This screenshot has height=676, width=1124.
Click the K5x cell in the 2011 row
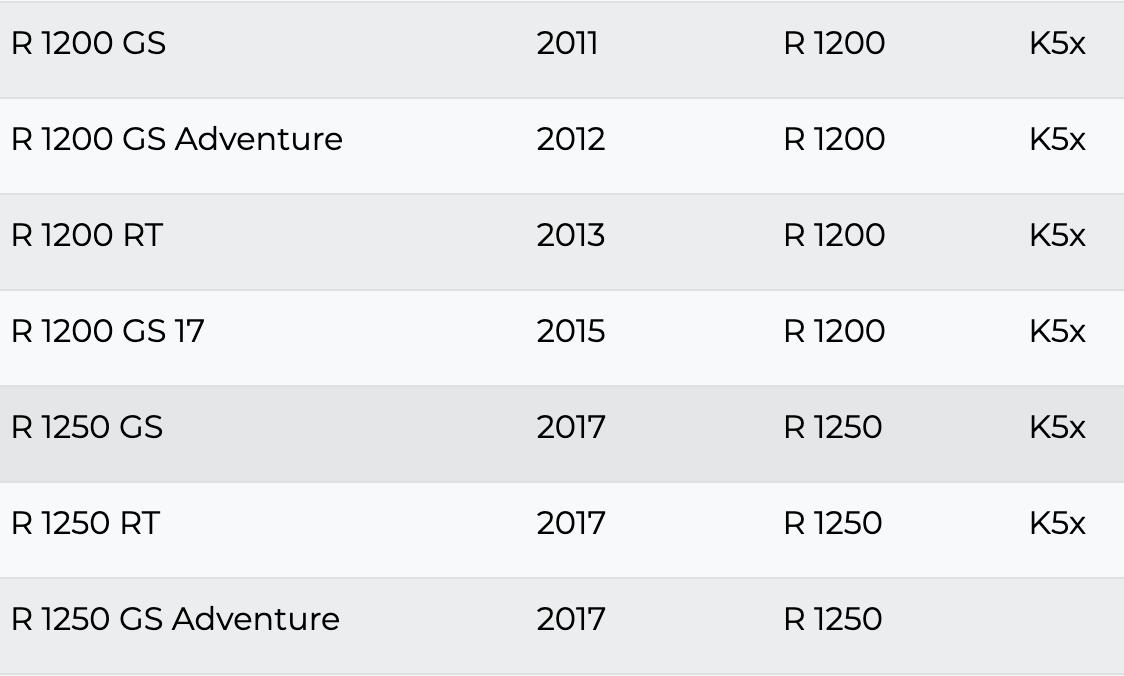point(1056,44)
